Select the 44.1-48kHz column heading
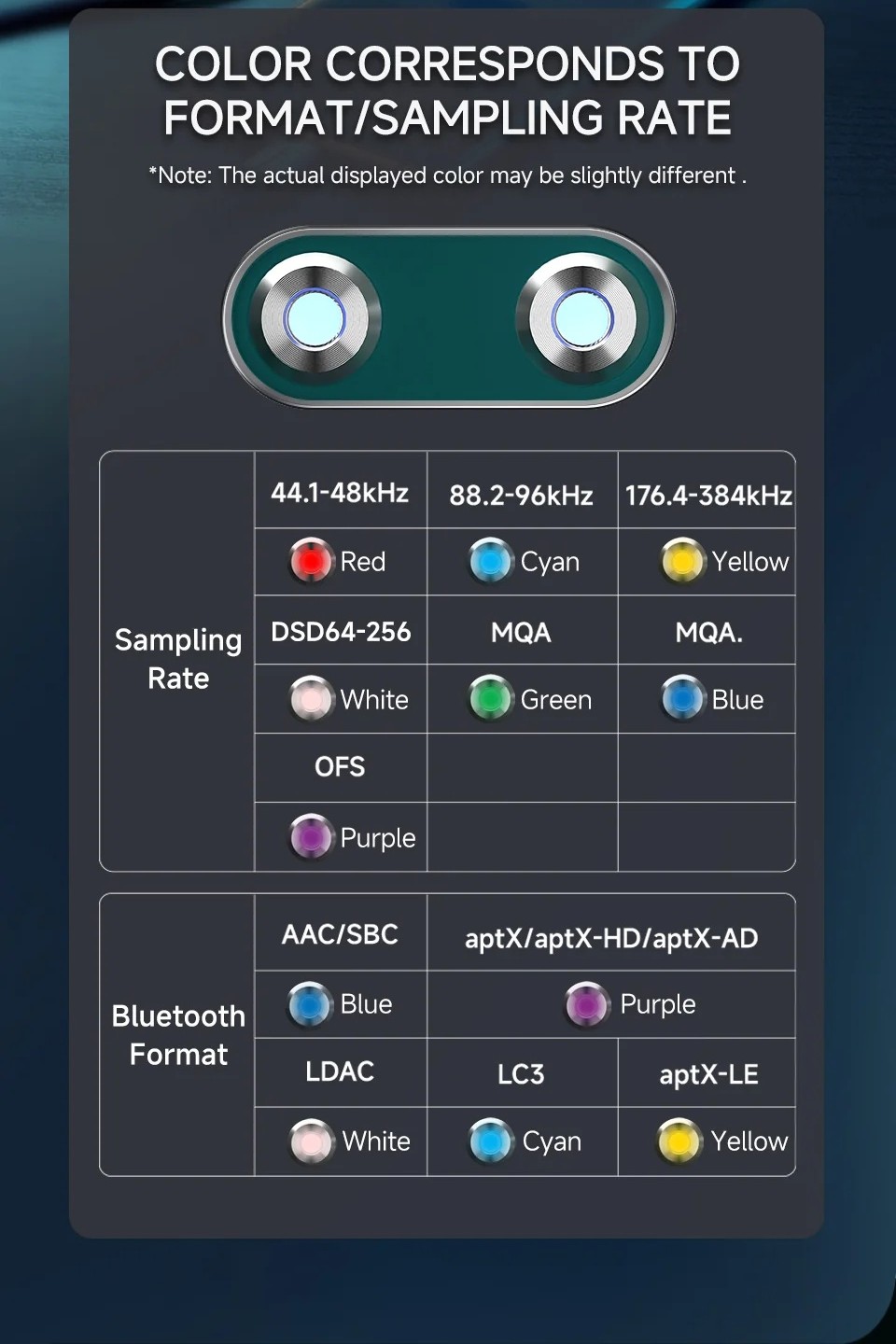Viewport: 896px width, 1344px height. (x=340, y=493)
